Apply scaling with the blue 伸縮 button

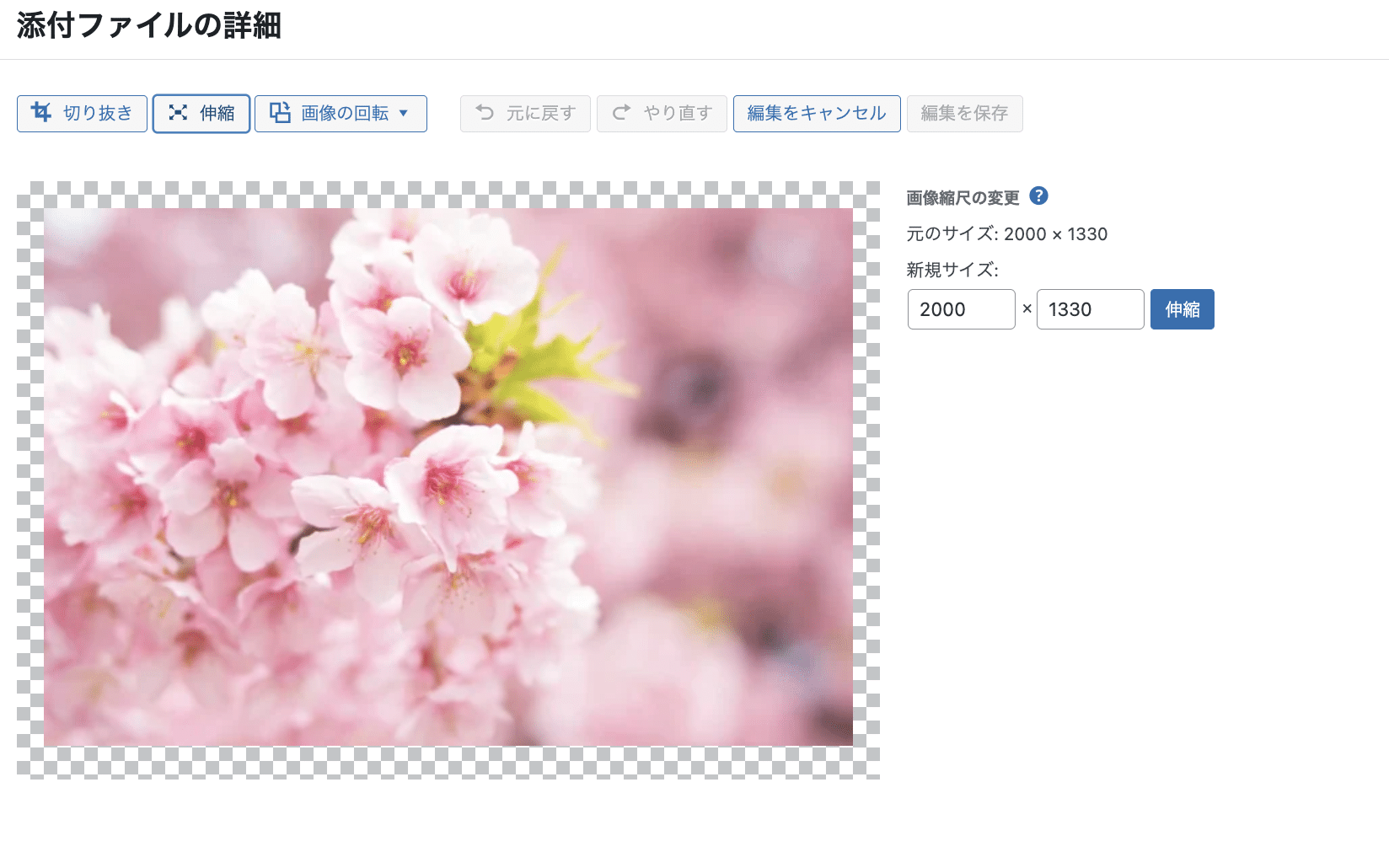click(1182, 309)
